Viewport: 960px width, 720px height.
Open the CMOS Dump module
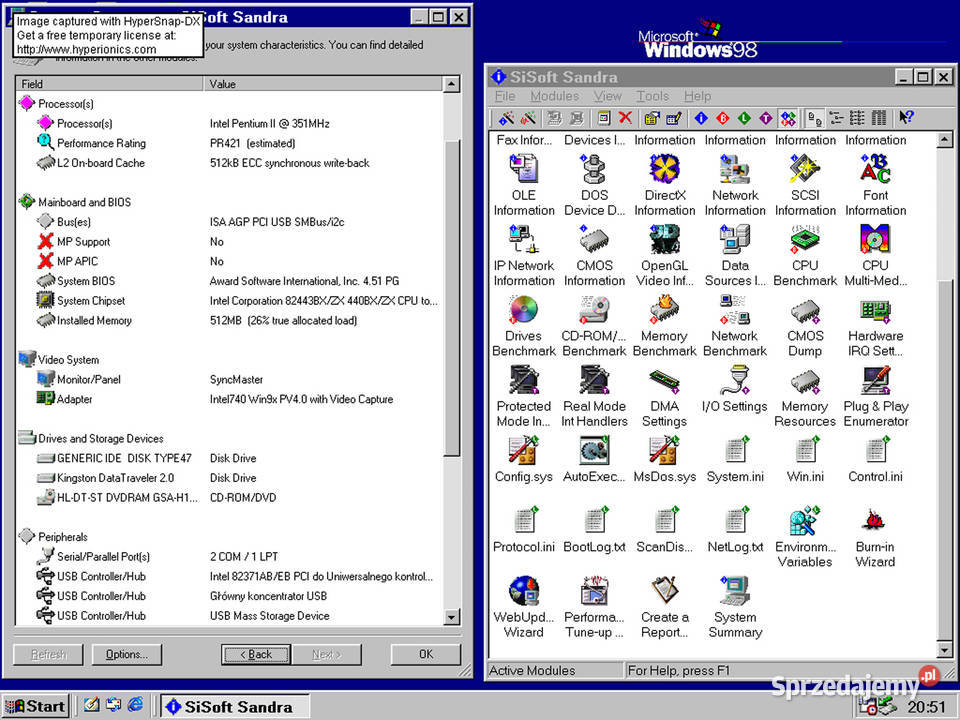coord(805,326)
